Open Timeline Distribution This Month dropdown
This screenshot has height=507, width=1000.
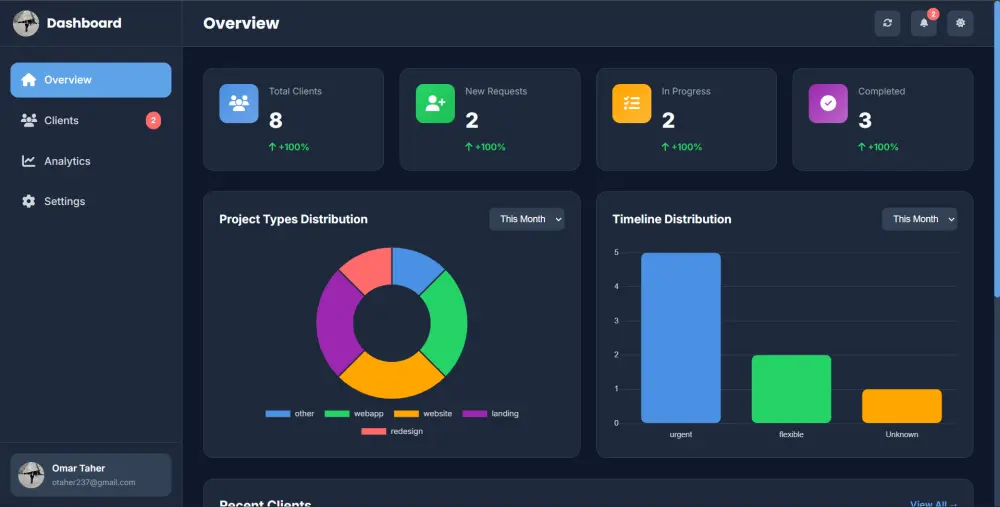[919, 219]
